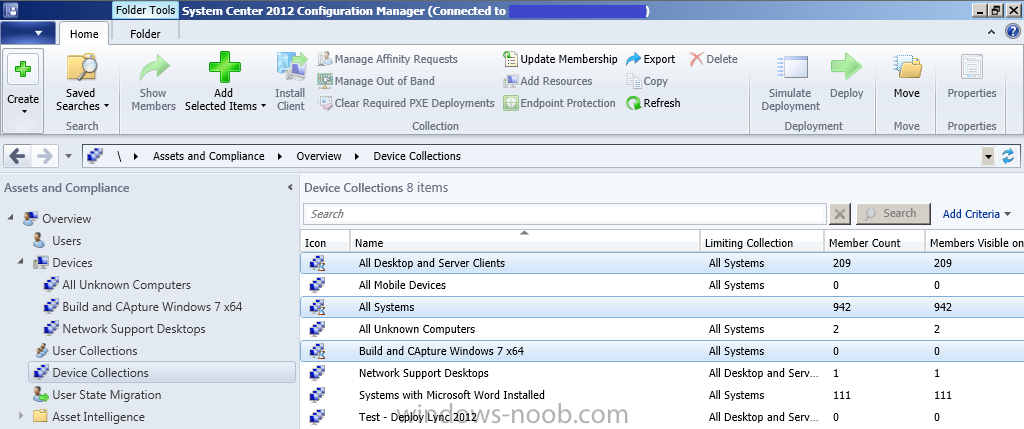The height and width of the screenshot is (429, 1024).
Task: Select Systems with Microsoft Word Installed row
Action: (x=662, y=395)
